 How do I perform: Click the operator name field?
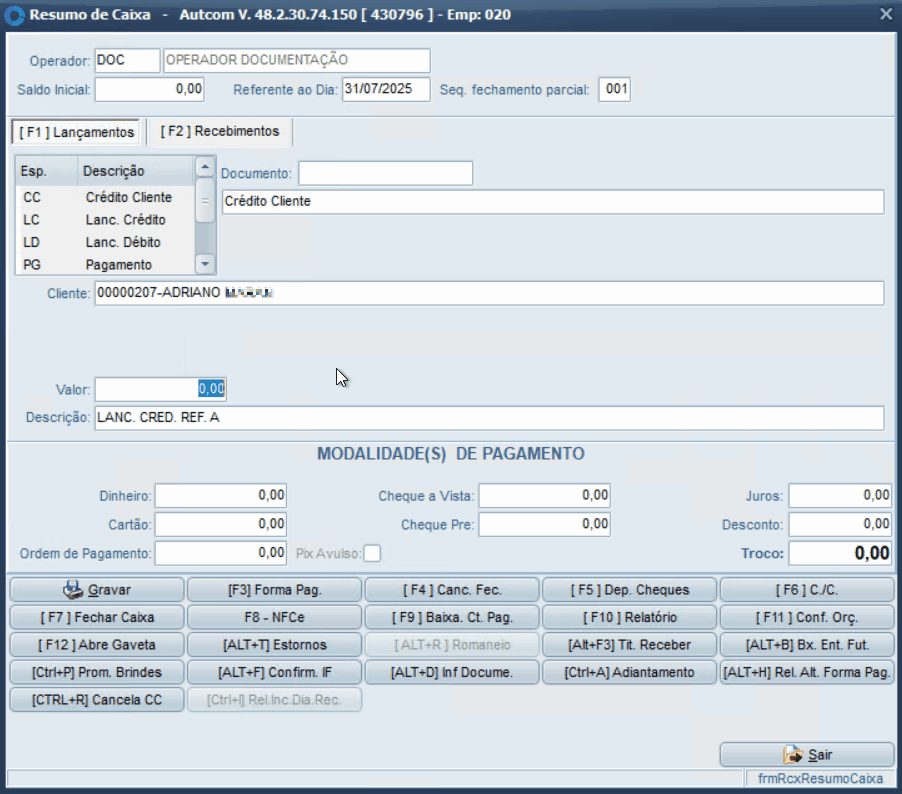point(297,60)
